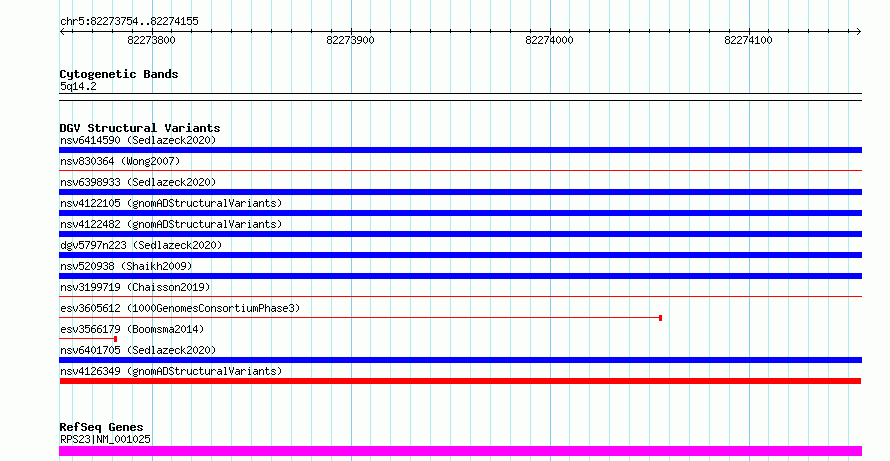
Task: Click the Cytogenetic Bands track title
Action: click(x=119, y=74)
